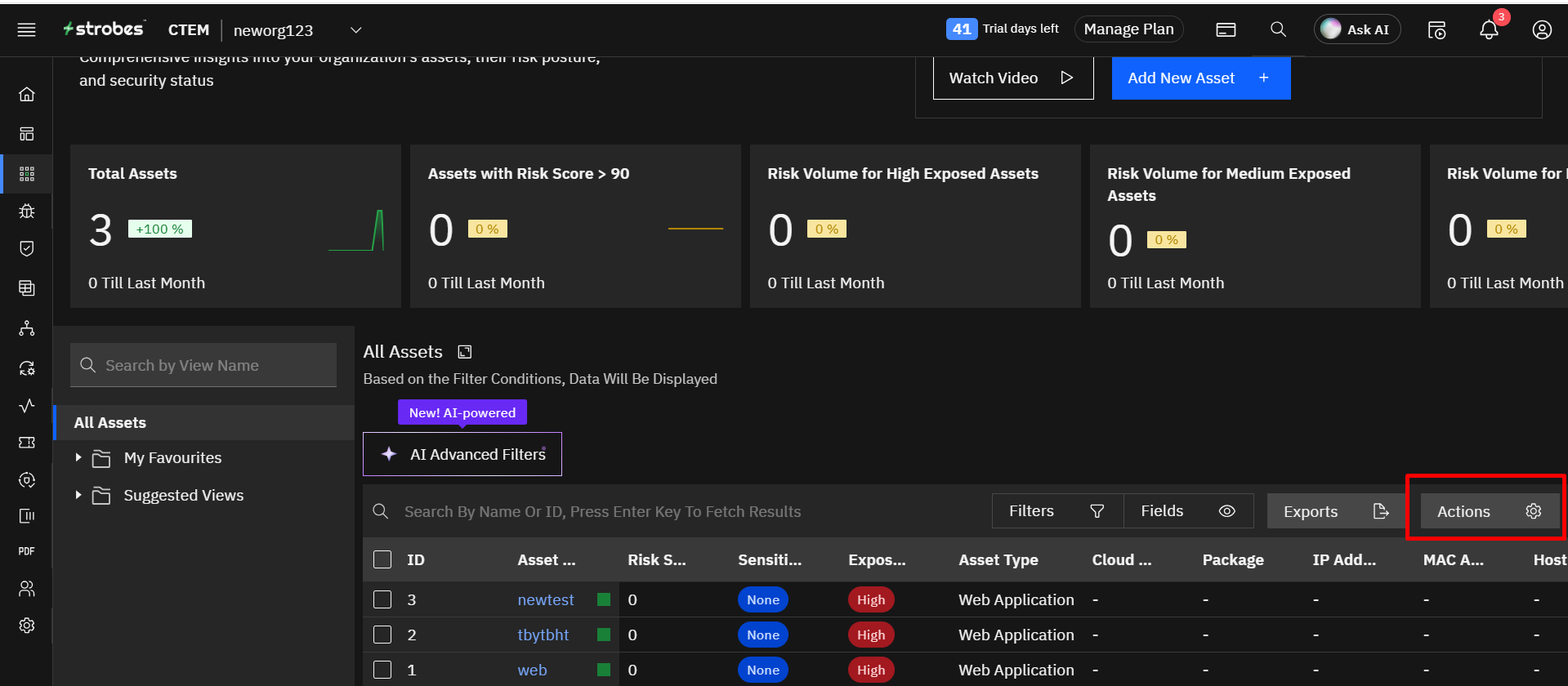The image size is (1568, 686).
Task: Click the Search by View Name field
Action: pyautogui.click(x=214, y=366)
